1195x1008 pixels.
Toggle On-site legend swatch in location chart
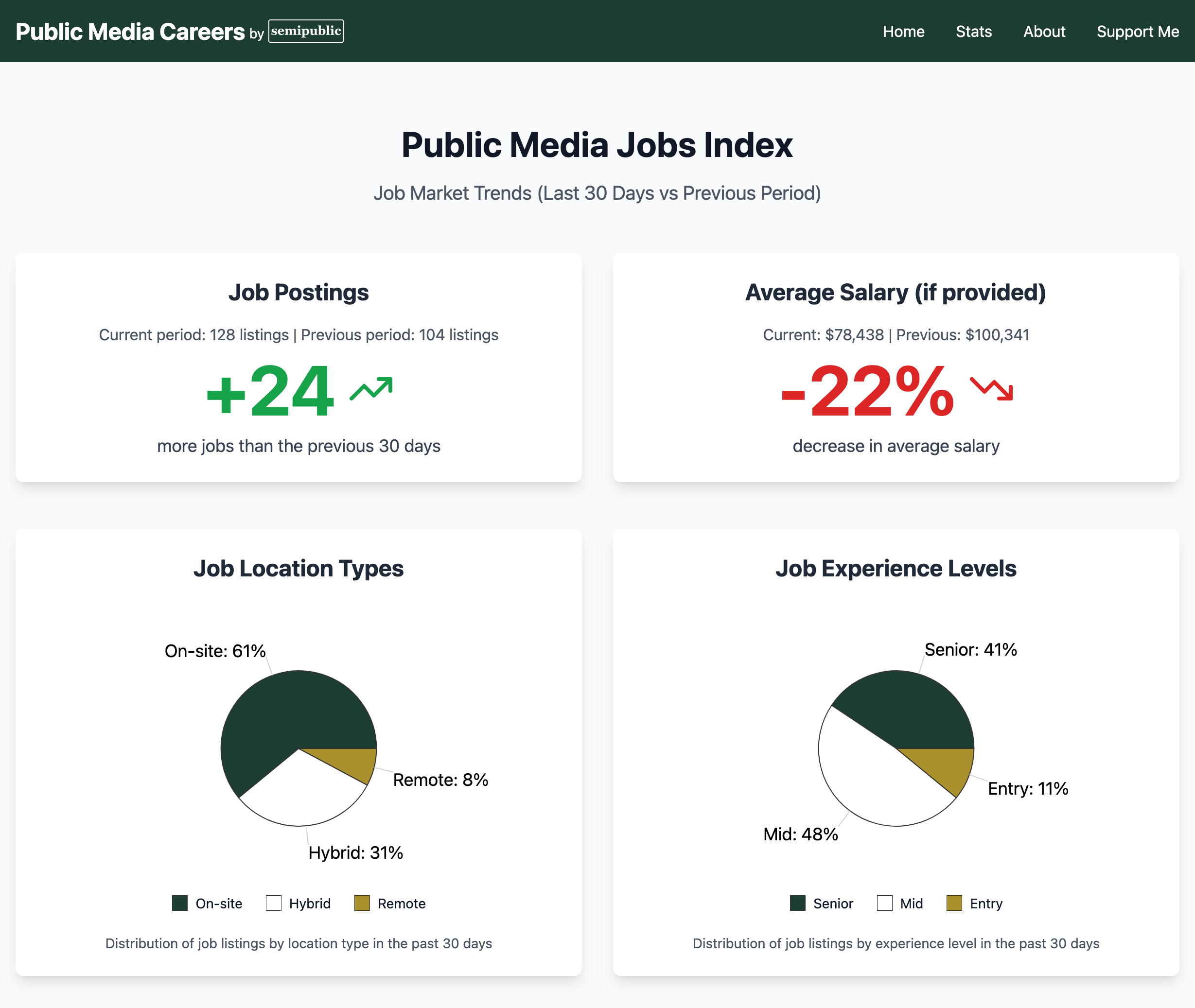(180, 903)
